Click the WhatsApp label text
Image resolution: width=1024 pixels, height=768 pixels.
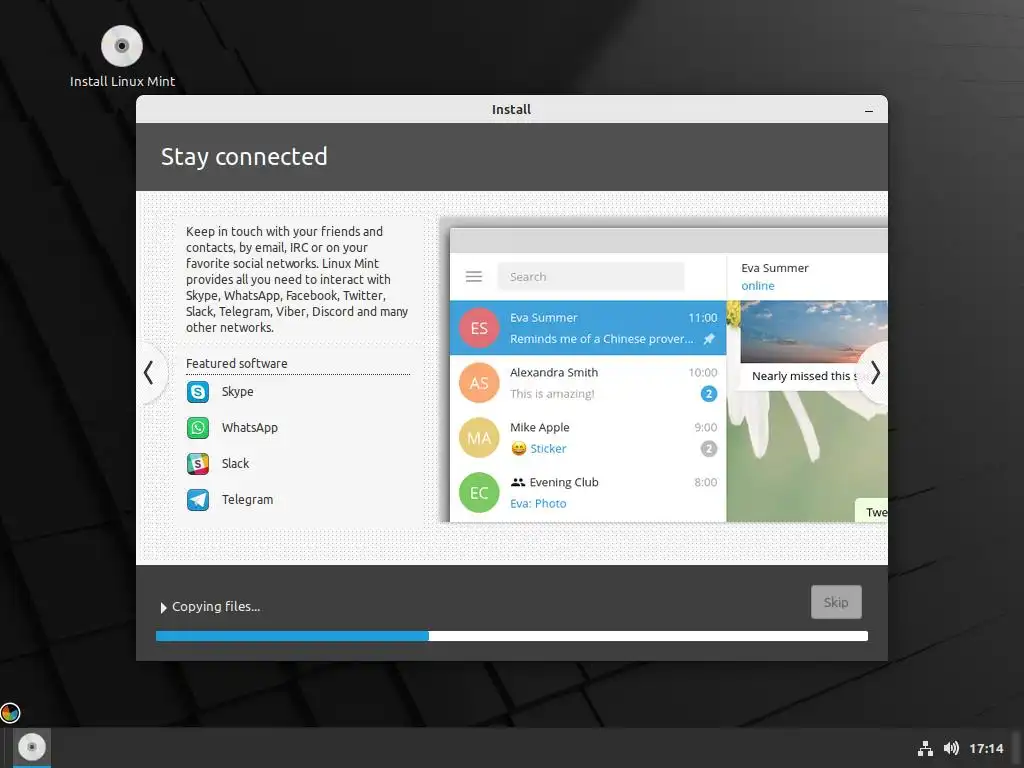[249, 428]
